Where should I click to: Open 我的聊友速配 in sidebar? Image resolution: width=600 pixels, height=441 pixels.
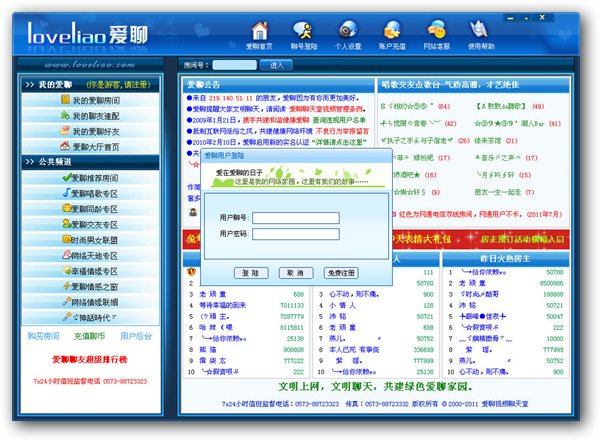(90, 116)
